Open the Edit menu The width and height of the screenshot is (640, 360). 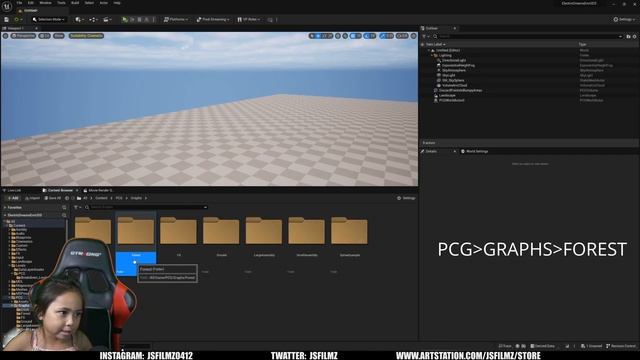31,3
